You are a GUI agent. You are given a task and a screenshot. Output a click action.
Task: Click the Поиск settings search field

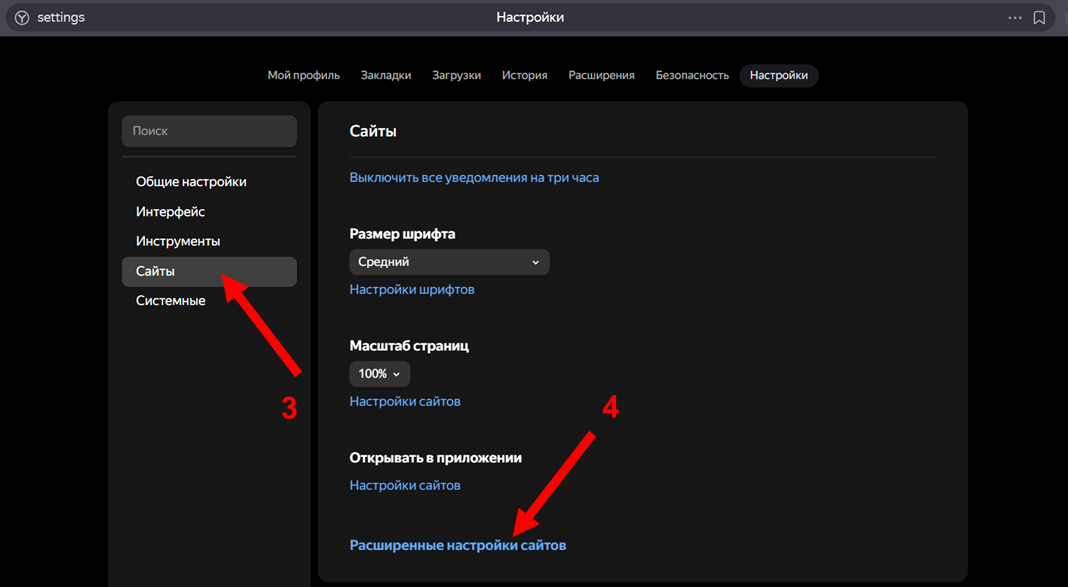(x=209, y=131)
